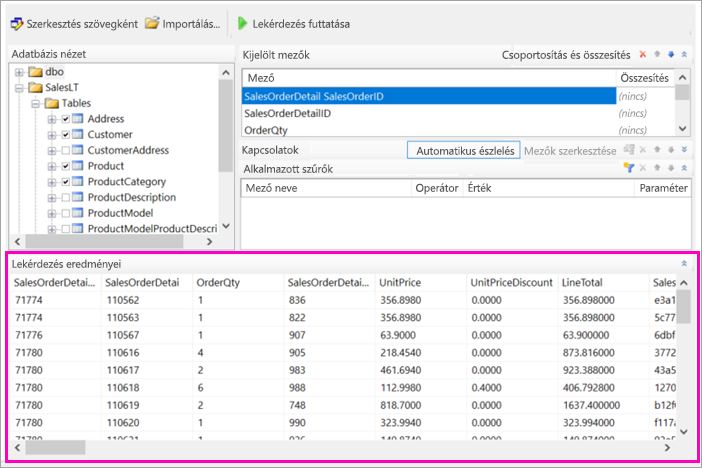Select the SalesOrderDetail SalesOrderID field row
This screenshot has height=468, width=702.
(428, 96)
